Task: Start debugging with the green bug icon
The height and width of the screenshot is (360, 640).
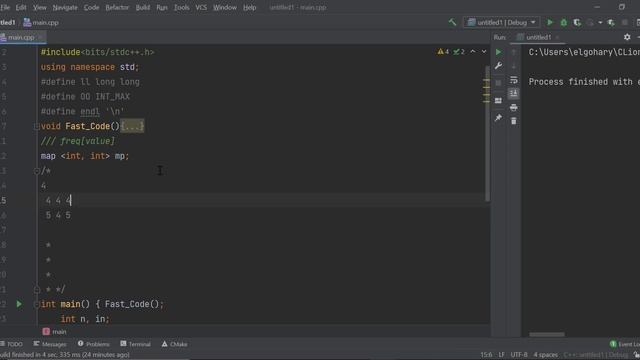Action: click(x=564, y=22)
